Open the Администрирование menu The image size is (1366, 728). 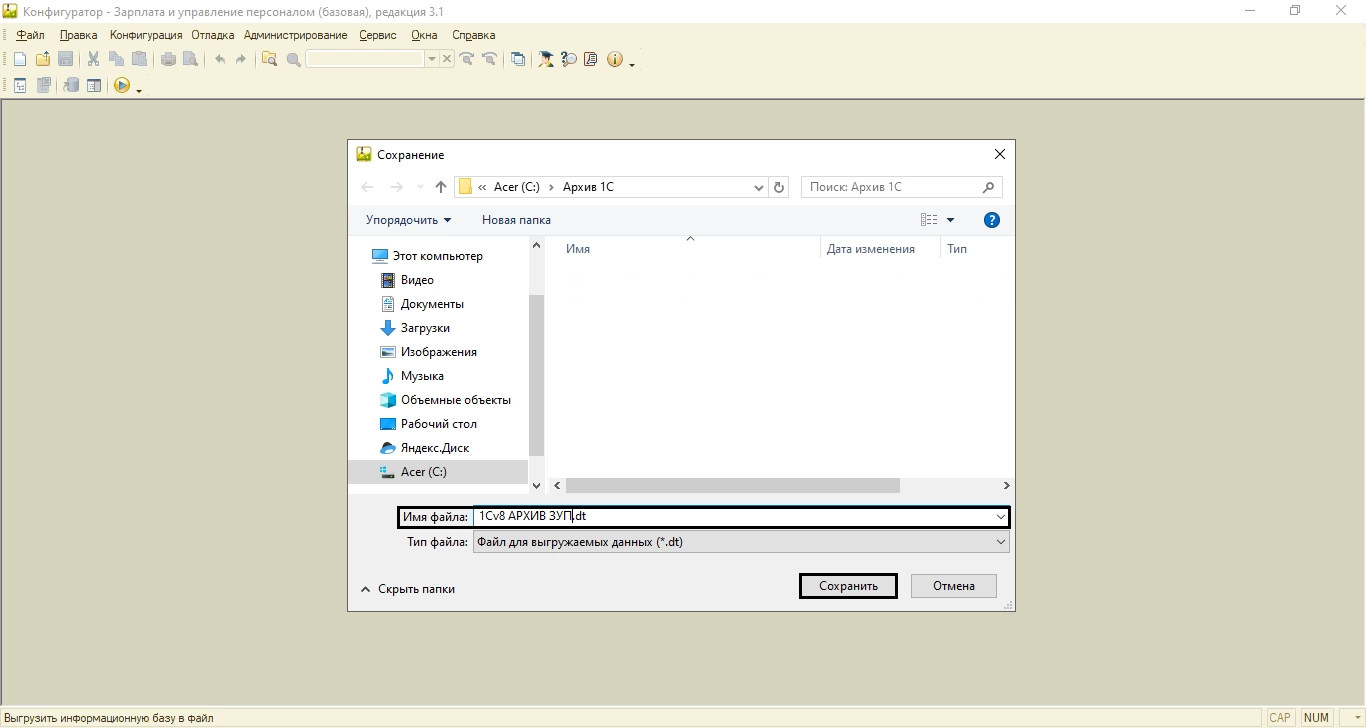click(295, 35)
